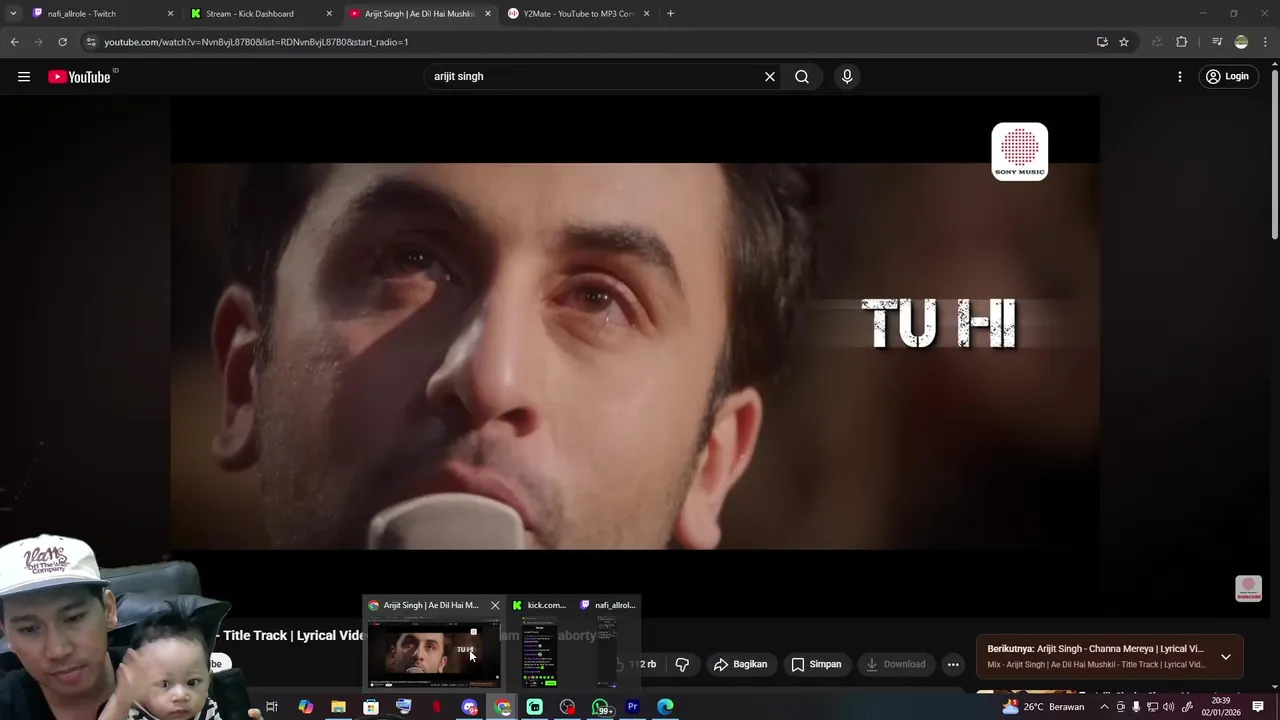Click the Sony Music channel watermark
Image resolution: width=1280 pixels, height=720 pixels.
tap(1020, 152)
